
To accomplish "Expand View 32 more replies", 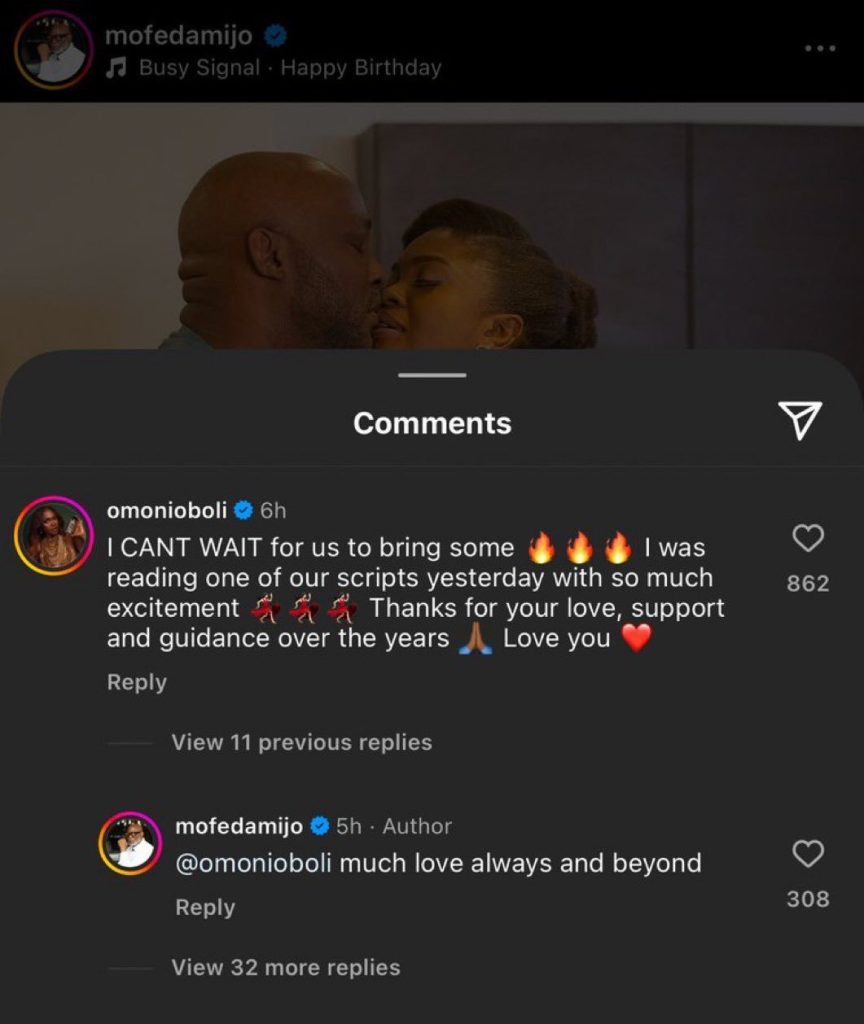I will (285, 967).
